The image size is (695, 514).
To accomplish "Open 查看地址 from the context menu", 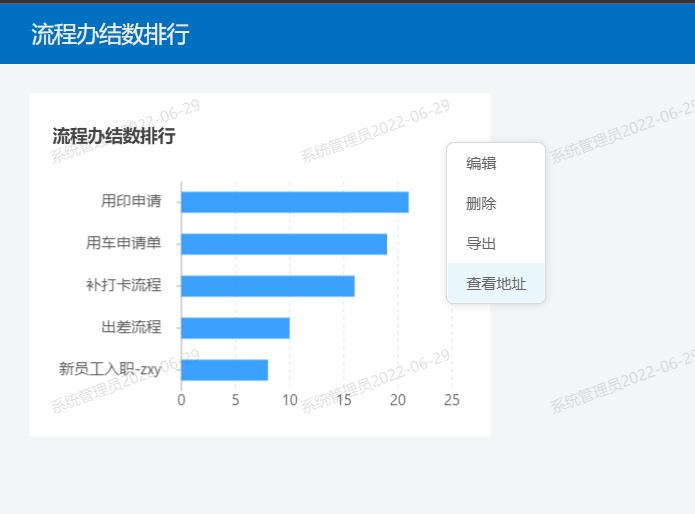I will (496, 284).
